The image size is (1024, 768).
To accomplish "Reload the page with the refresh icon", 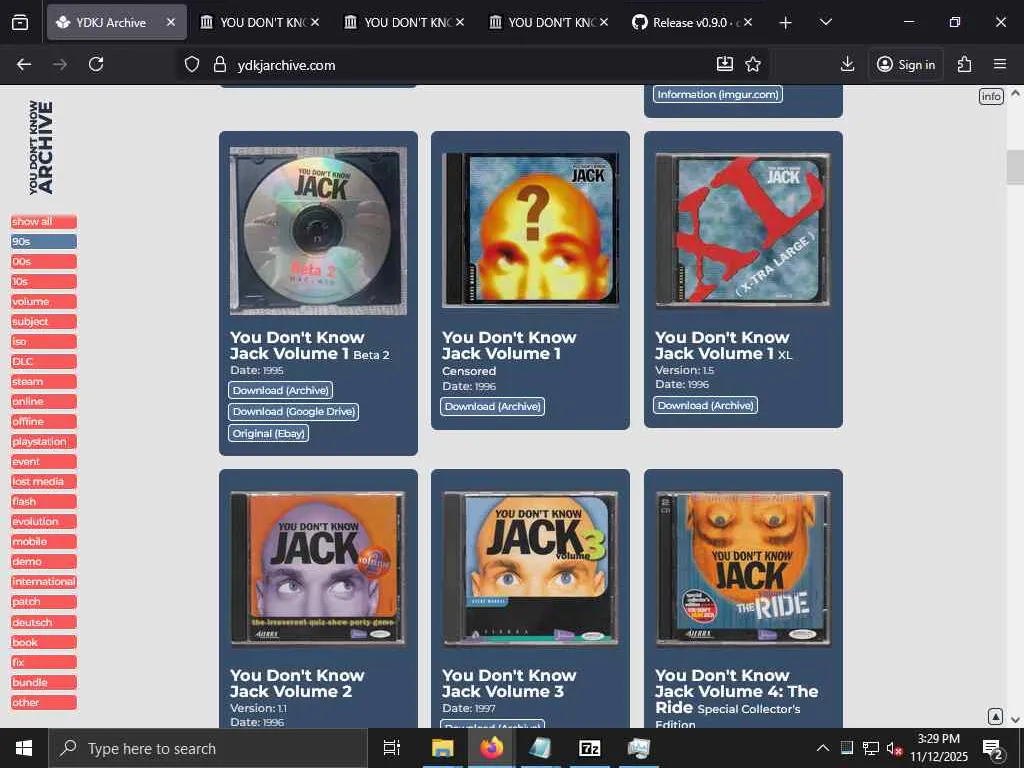I will [96, 64].
